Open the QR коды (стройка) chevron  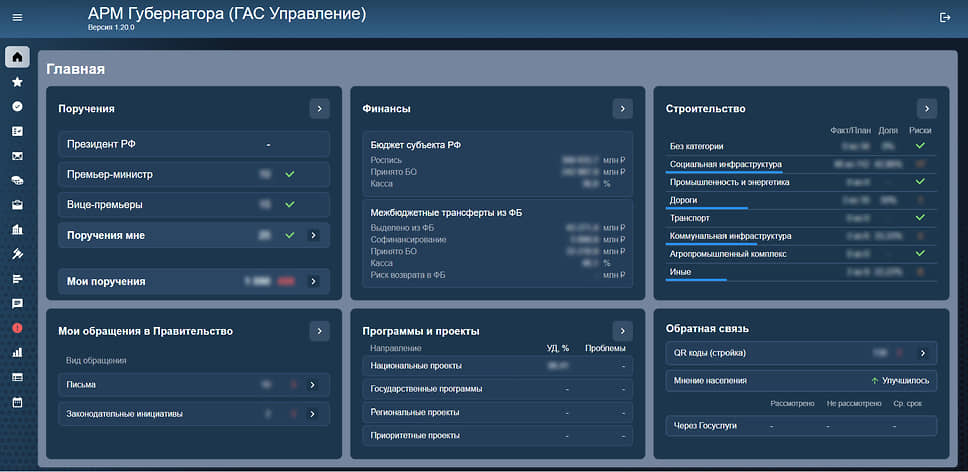pos(923,354)
